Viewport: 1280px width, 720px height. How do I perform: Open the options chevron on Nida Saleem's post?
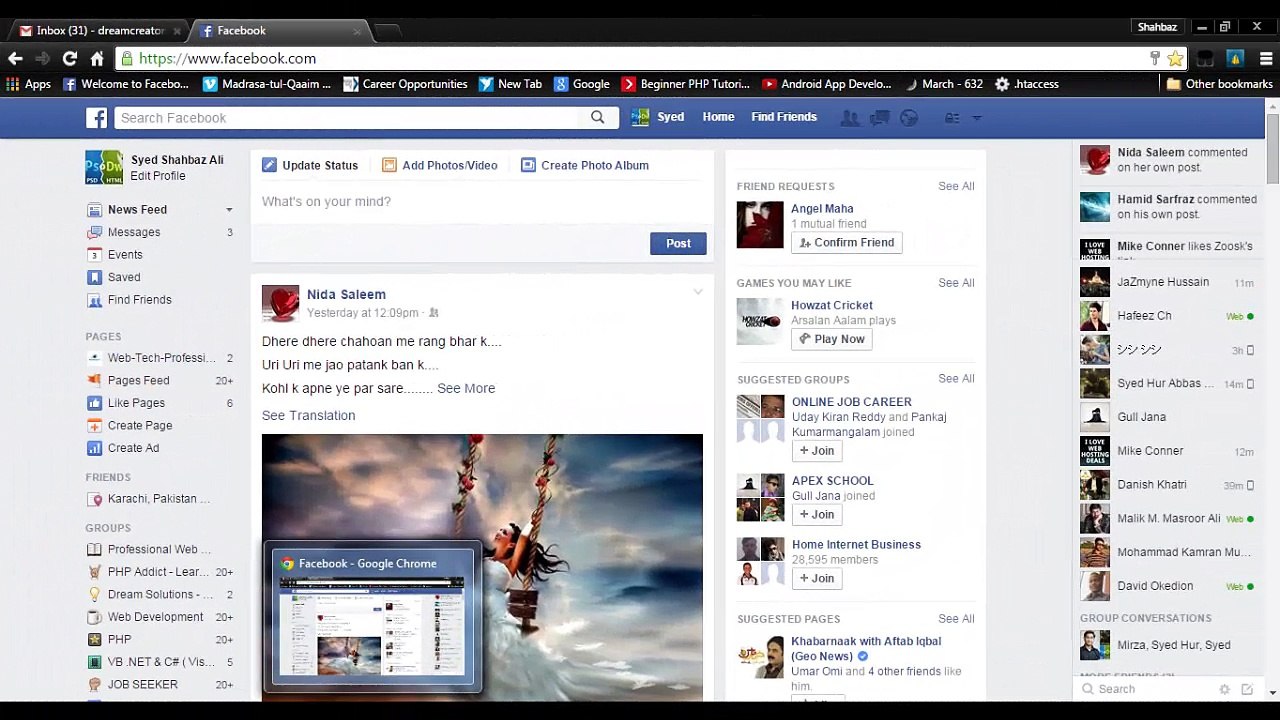point(698,292)
